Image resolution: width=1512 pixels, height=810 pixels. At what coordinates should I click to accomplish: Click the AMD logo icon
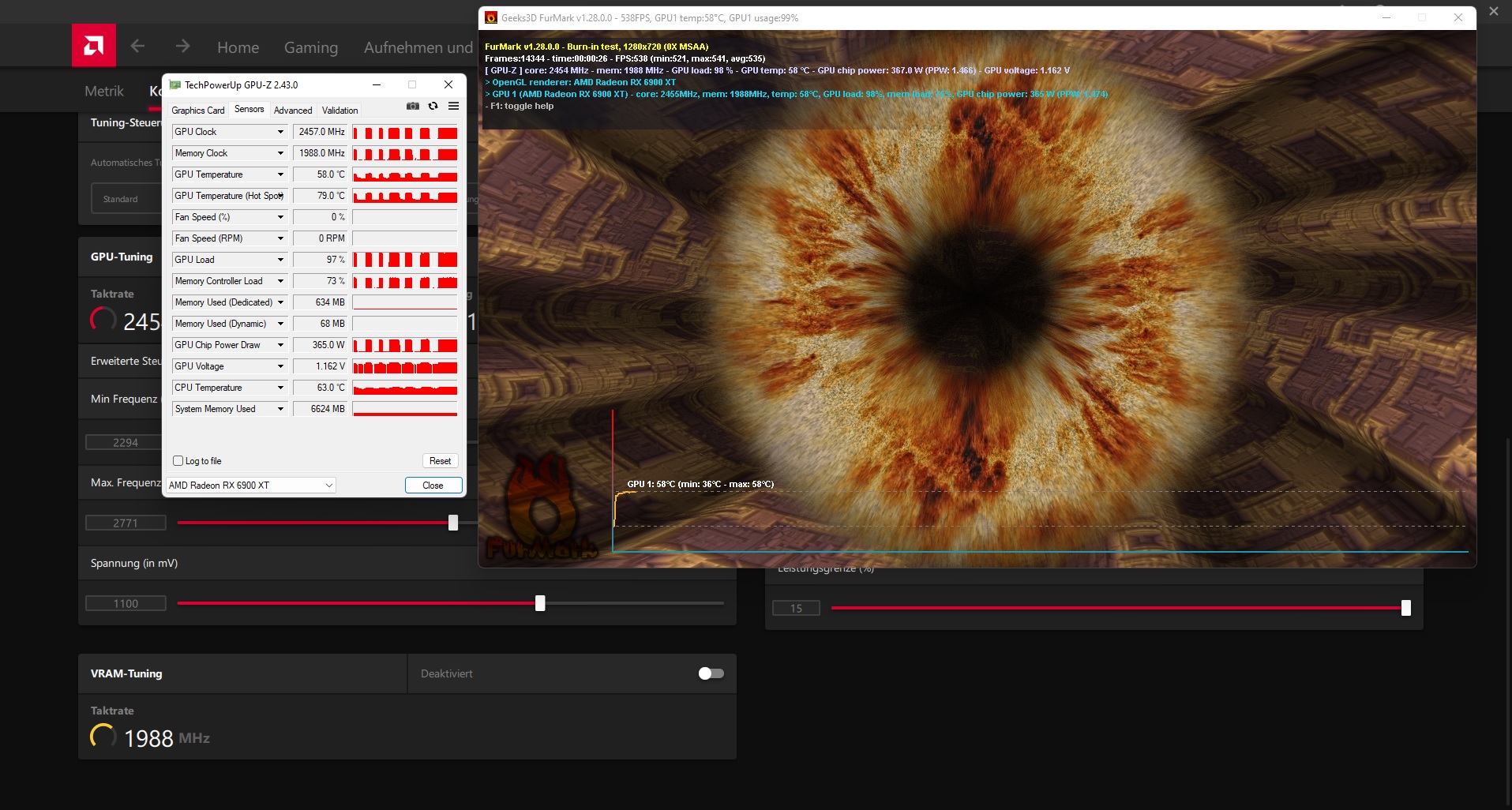tap(94, 45)
